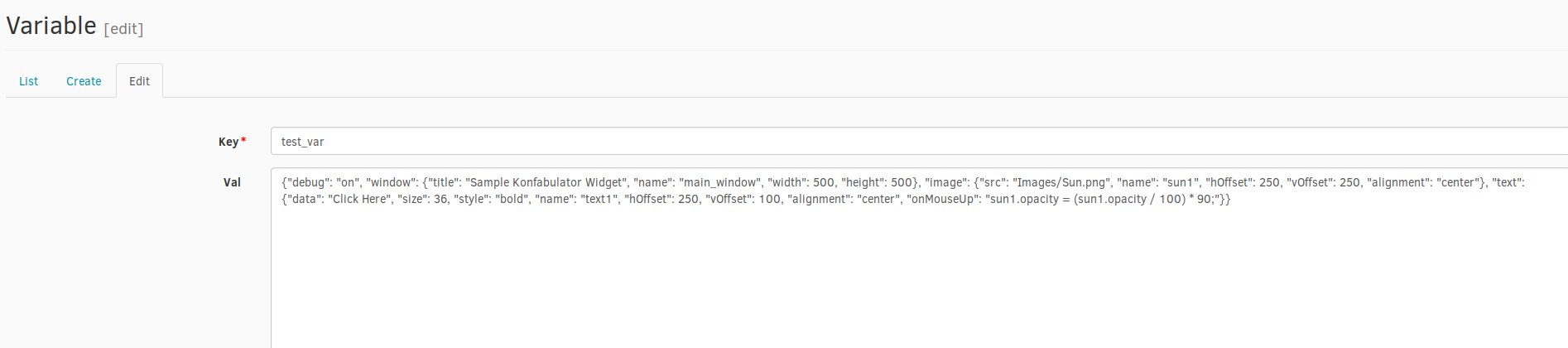This screenshot has width=1568, height=348.
Task: Switch to the Create tab
Action: [x=84, y=81]
